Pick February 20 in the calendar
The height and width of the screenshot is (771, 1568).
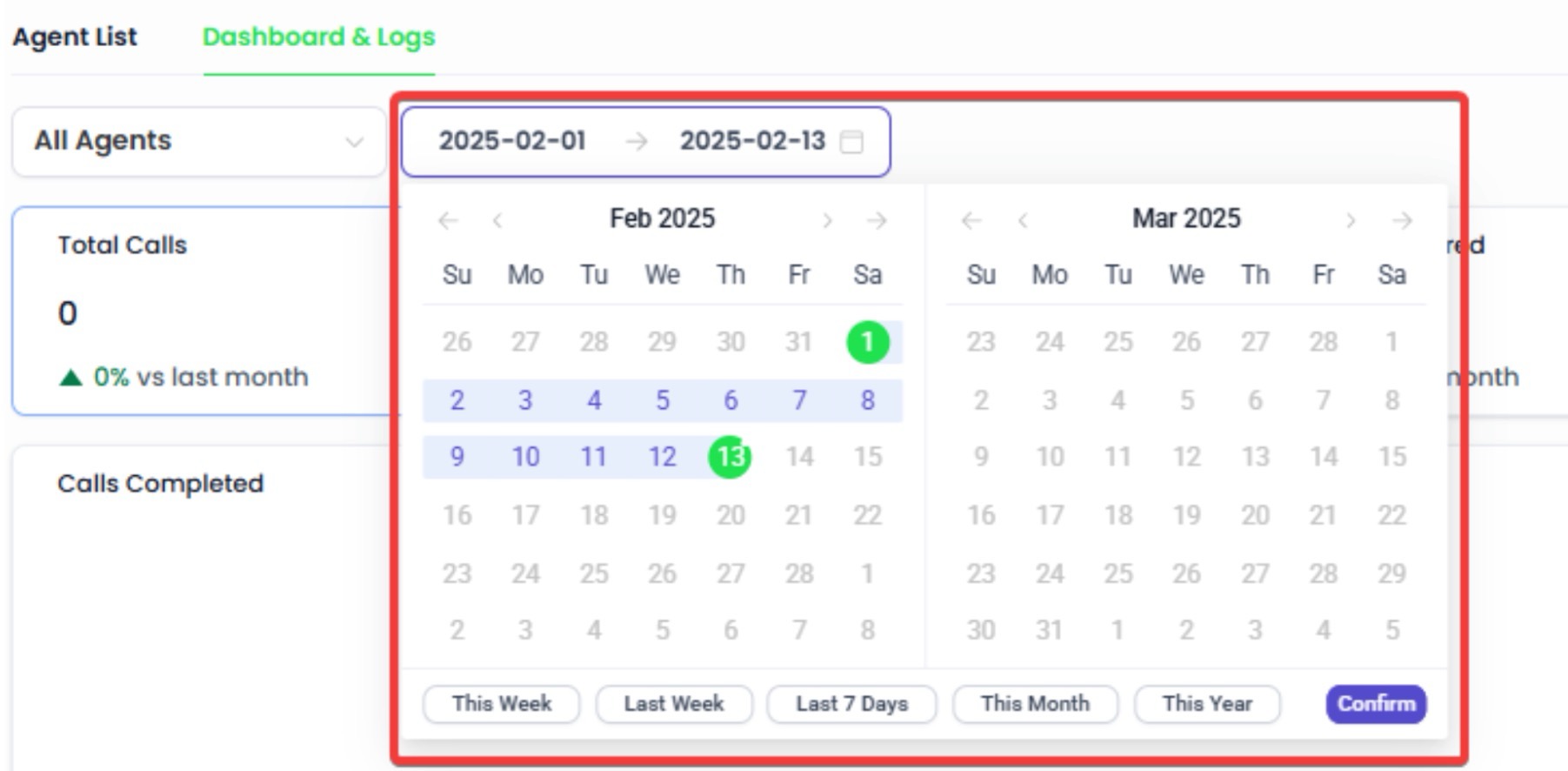click(730, 515)
